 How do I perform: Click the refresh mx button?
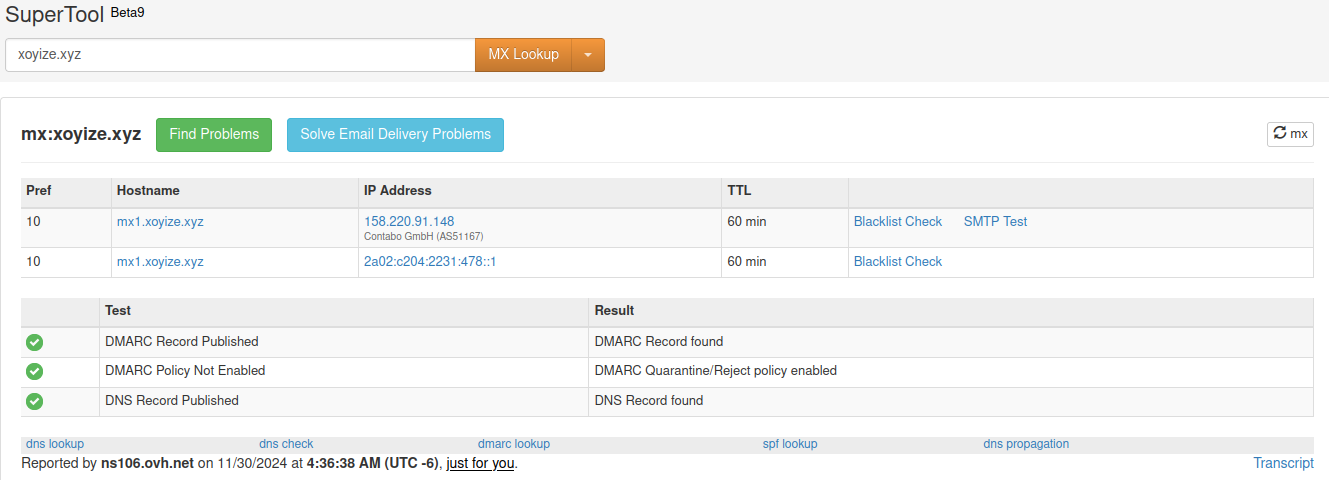1289,134
